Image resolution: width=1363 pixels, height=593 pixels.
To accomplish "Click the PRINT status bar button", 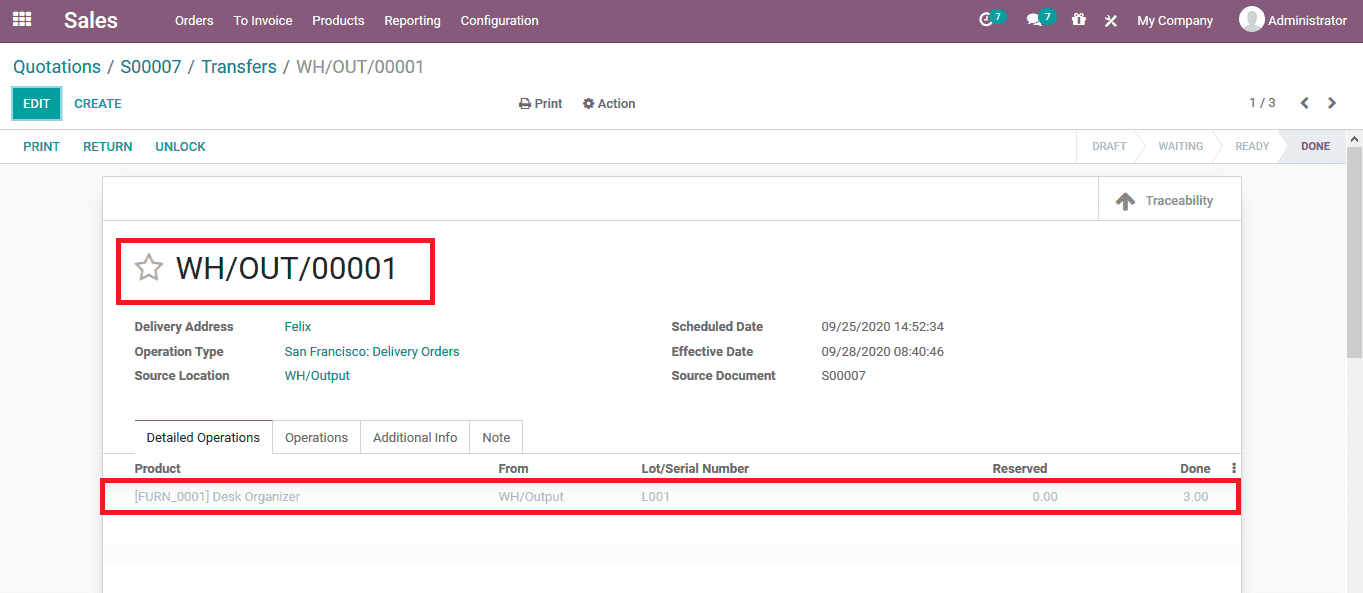I will (x=42, y=147).
